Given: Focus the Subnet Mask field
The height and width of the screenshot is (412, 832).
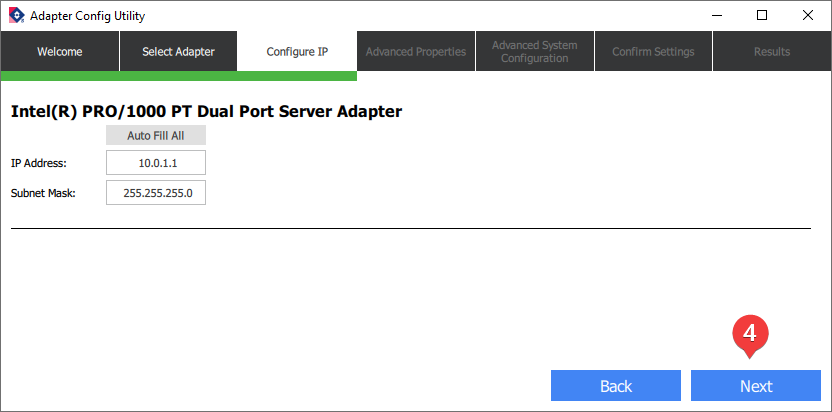Looking at the screenshot, I should click(x=156, y=193).
